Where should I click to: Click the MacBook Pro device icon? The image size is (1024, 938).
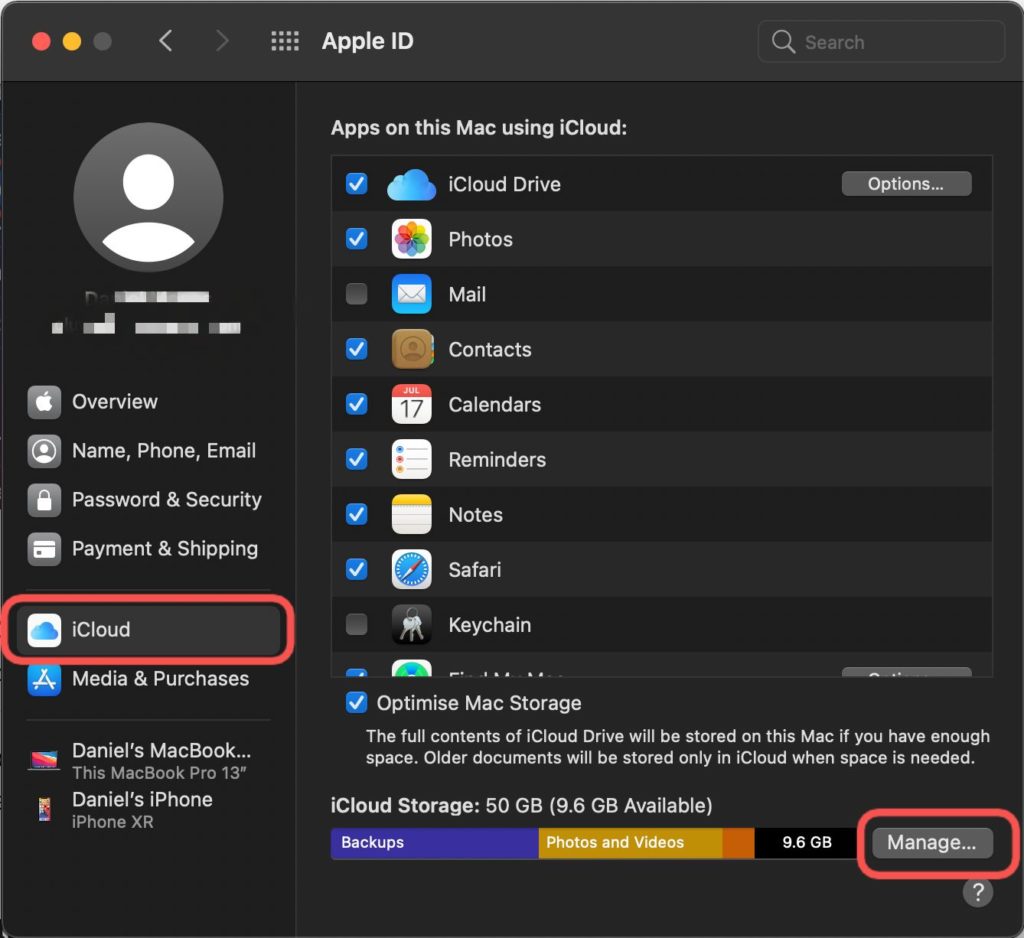coord(44,760)
